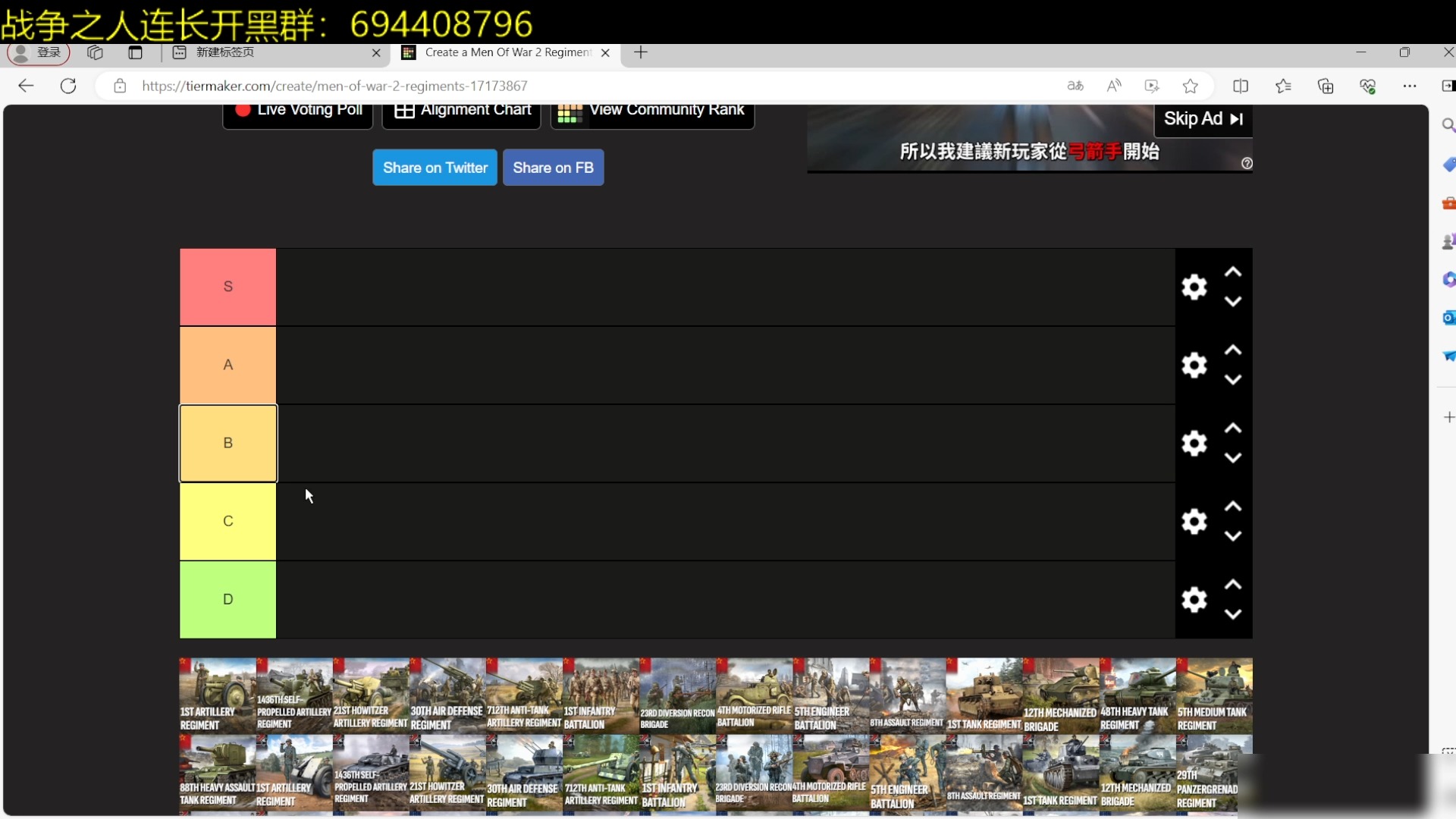Move S tier row up with chevron
1456x819 pixels.
[1233, 272]
